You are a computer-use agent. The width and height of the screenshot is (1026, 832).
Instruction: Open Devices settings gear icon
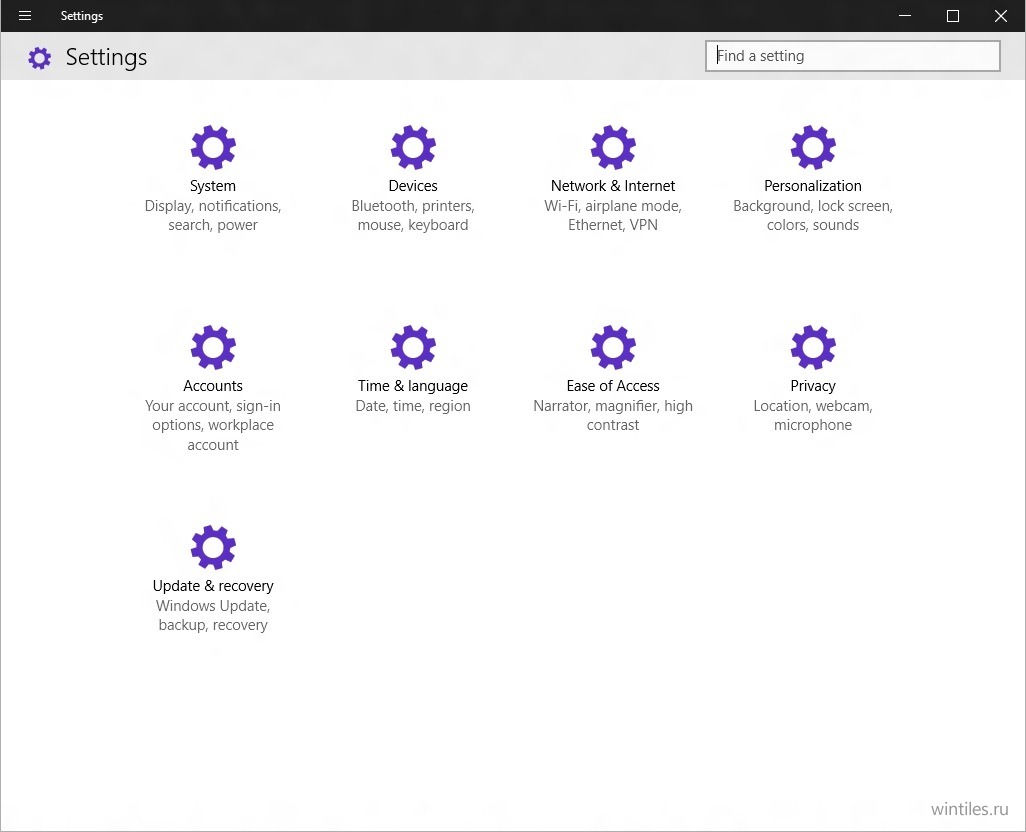[x=413, y=147]
